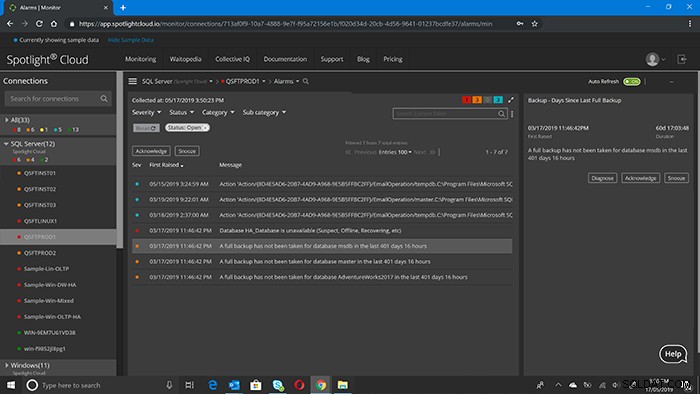Viewport: 700px width, 394px height.
Task: Open the Windows Start menu
Action: pyautogui.click(x=10, y=385)
